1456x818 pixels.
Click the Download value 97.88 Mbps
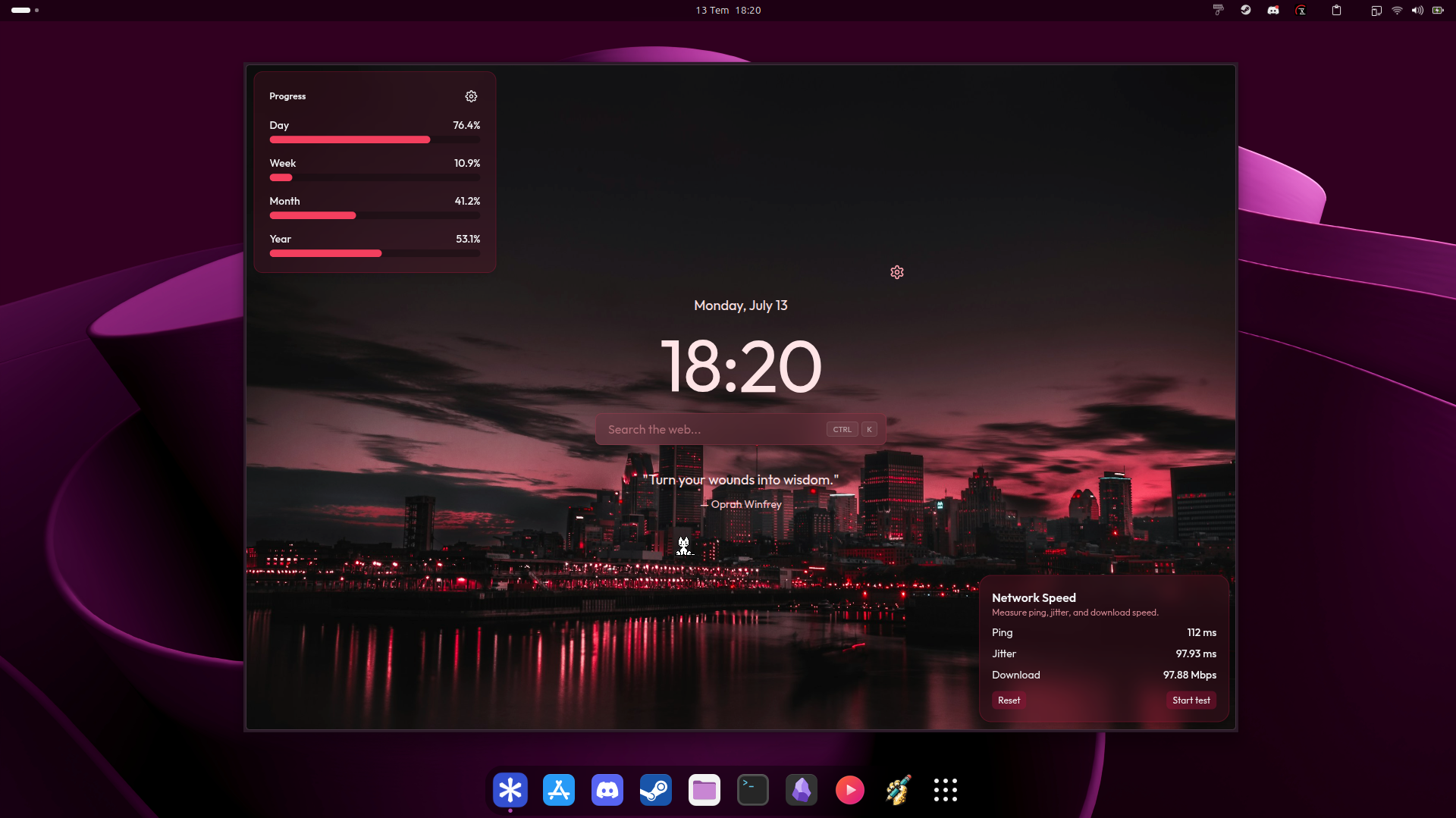(x=1190, y=675)
